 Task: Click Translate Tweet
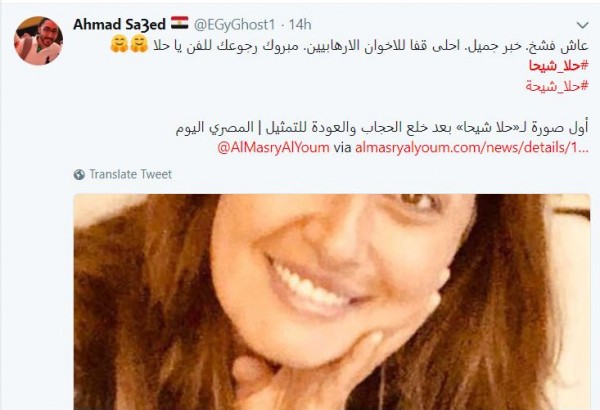click(x=130, y=175)
